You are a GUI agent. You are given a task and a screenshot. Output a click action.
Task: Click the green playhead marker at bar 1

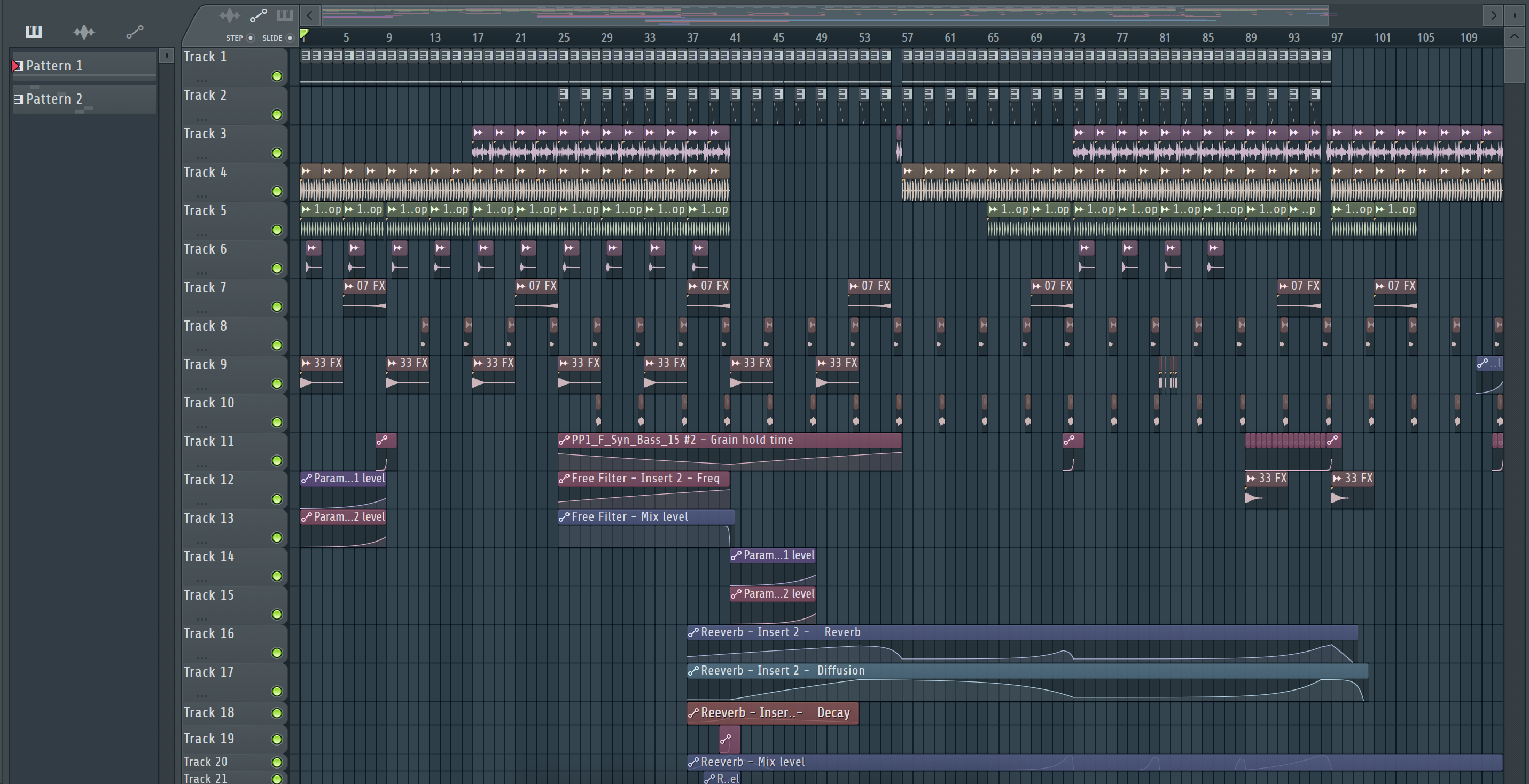(x=305, y=34)
